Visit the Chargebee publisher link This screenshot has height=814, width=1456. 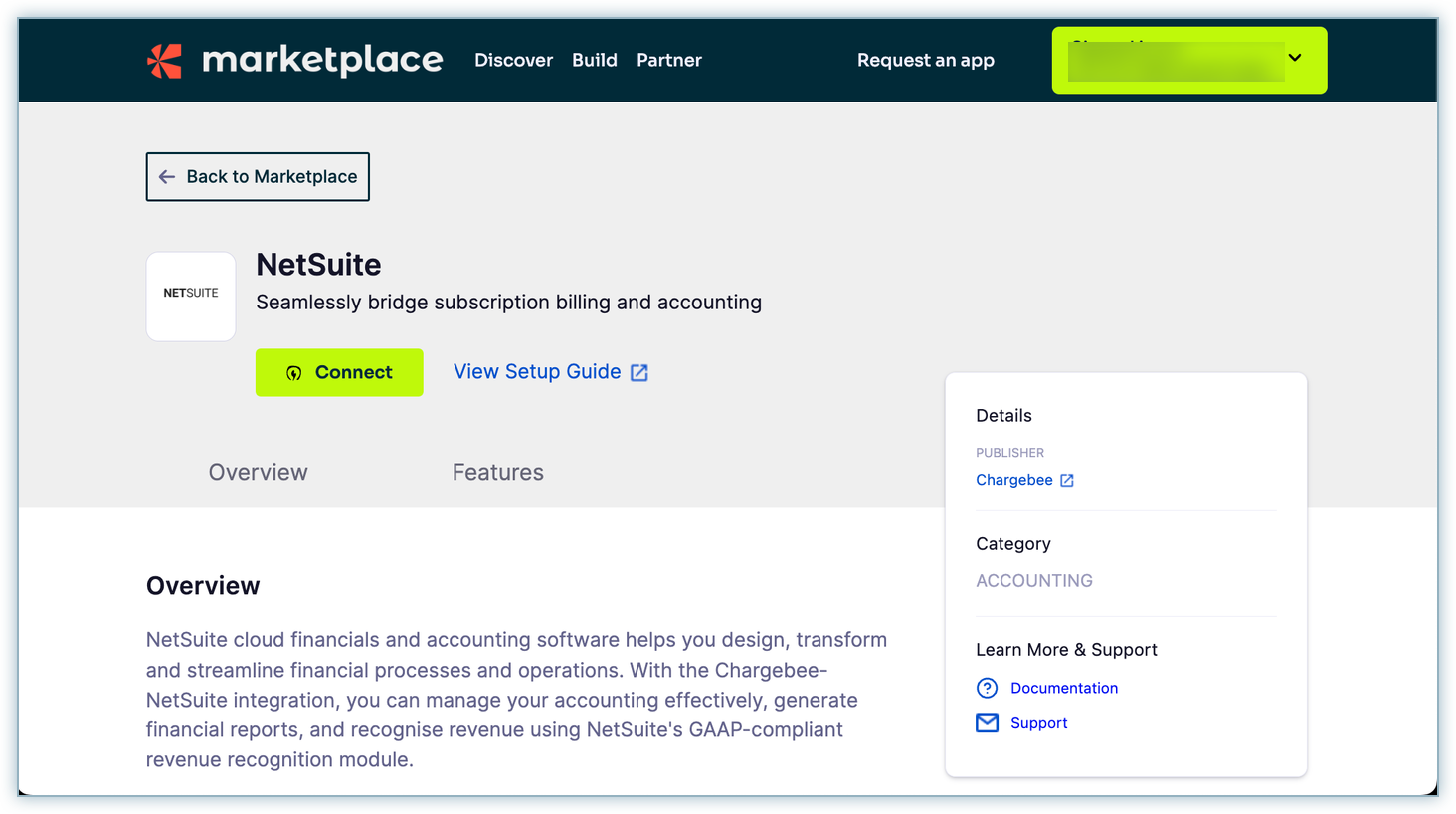pos(1013,480)
